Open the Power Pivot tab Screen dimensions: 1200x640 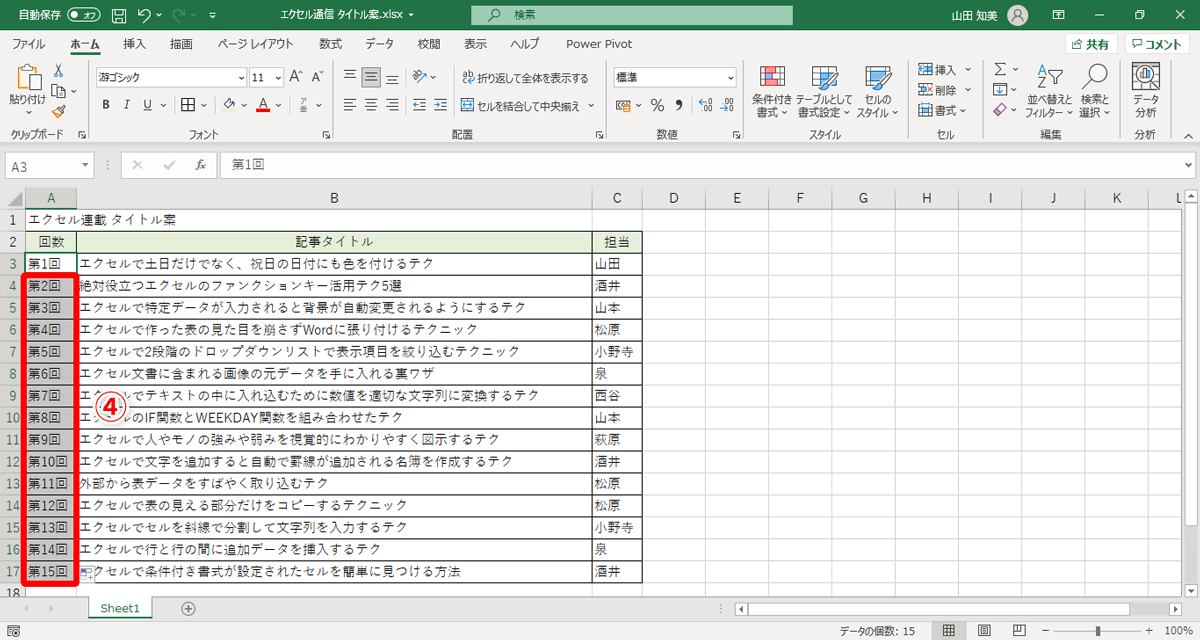tap(598, 44)
